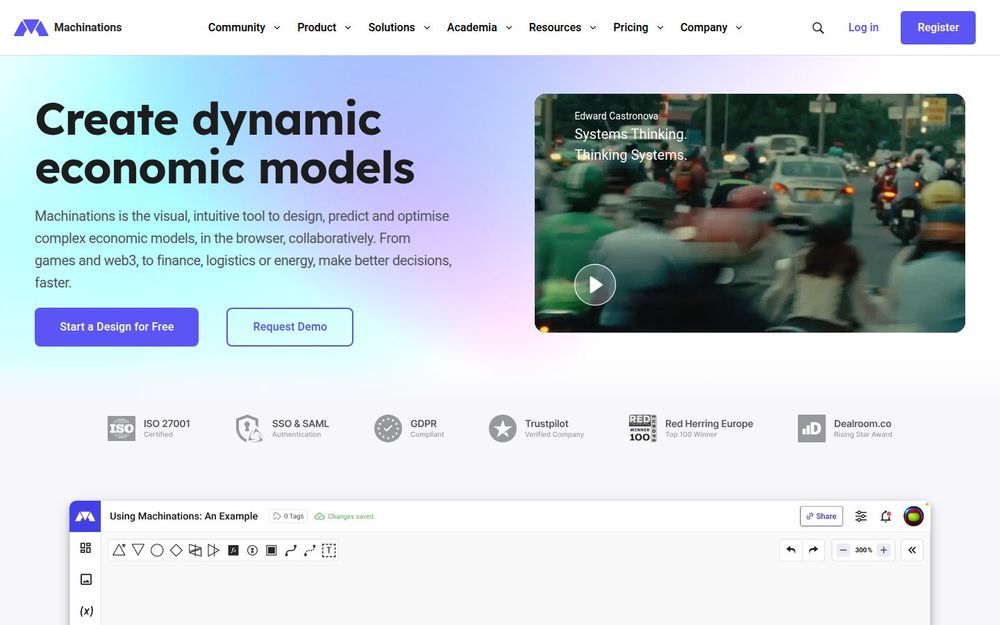Open the 0 Tags button

click(x=288, y=516)
